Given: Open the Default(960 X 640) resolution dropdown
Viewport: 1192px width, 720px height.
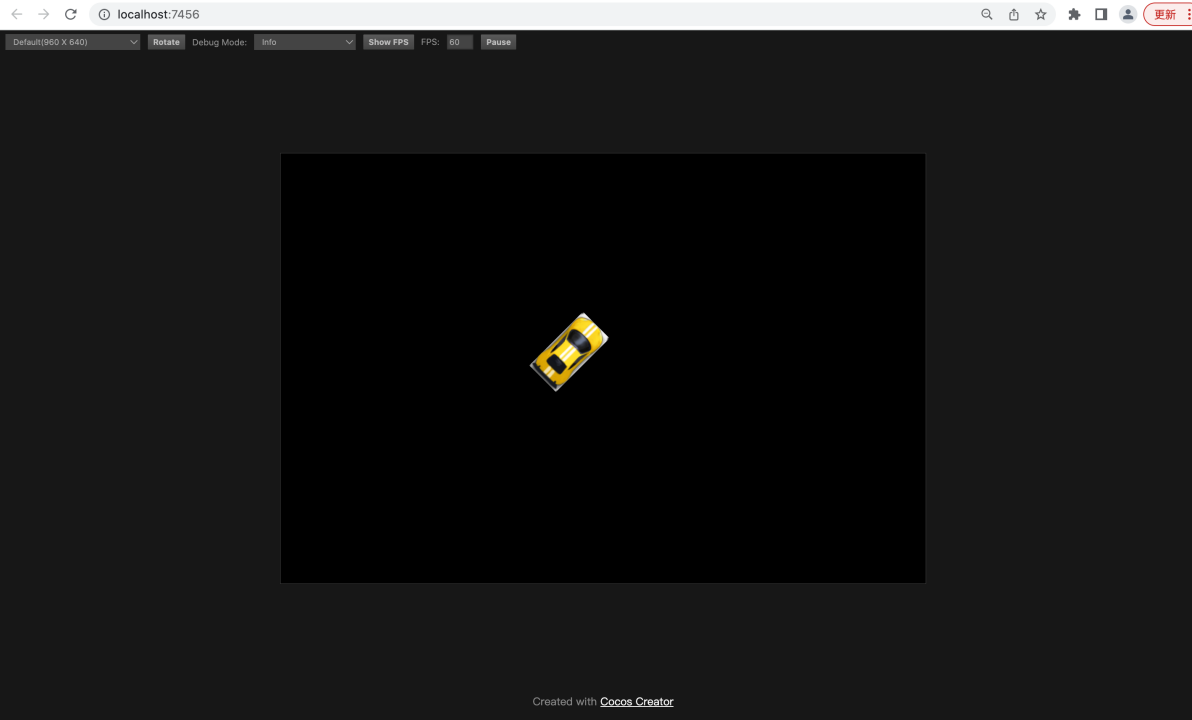Looking at the screenshot, I should coord(73,42).
